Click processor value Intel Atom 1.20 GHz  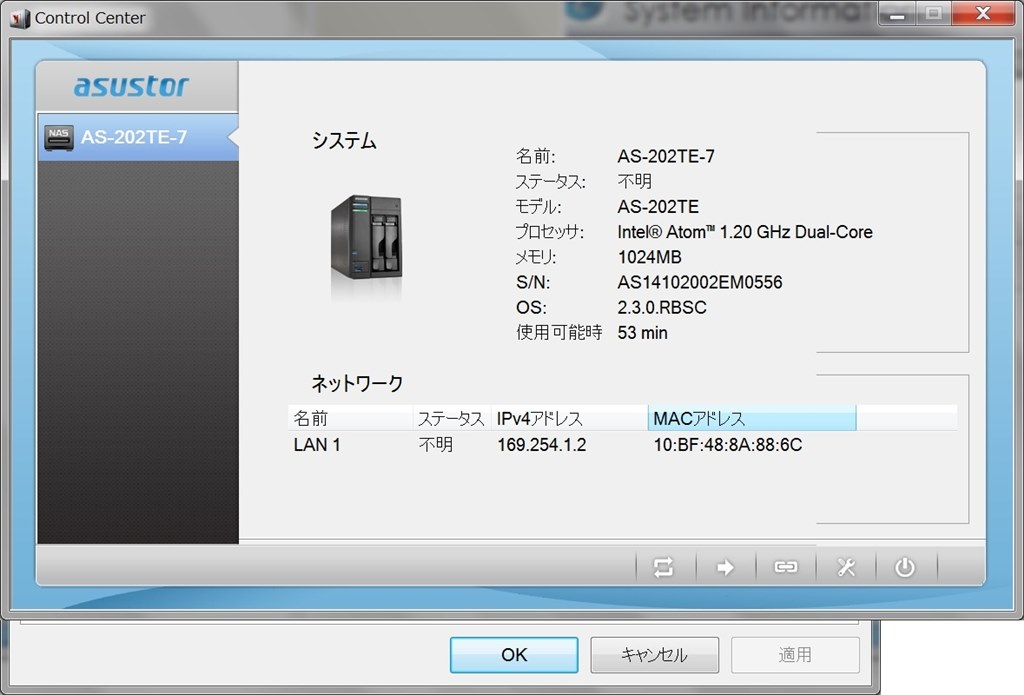click(744, 232)
